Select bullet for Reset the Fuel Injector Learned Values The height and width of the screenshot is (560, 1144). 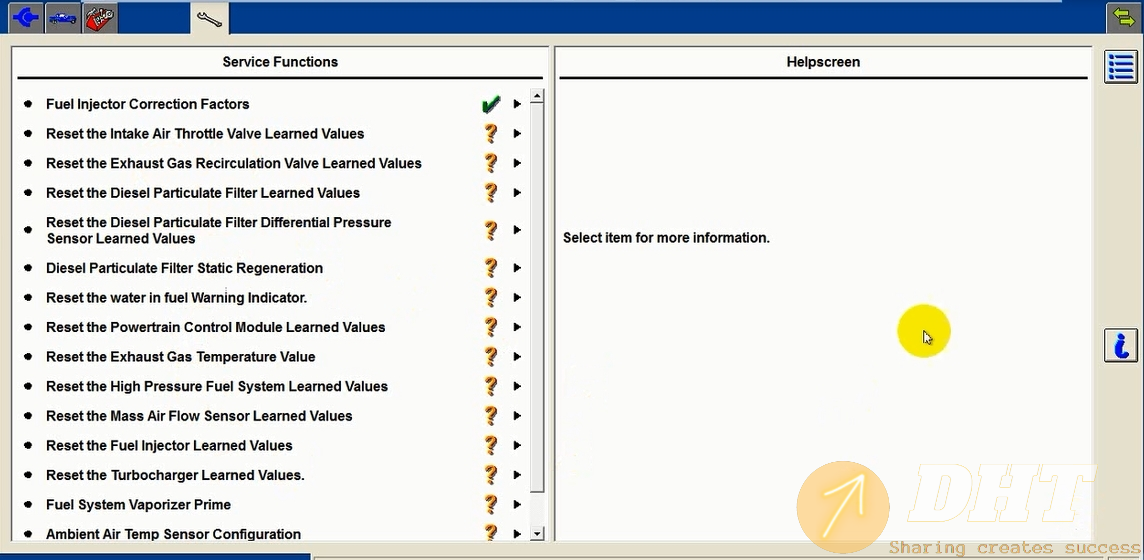(28, 446)
